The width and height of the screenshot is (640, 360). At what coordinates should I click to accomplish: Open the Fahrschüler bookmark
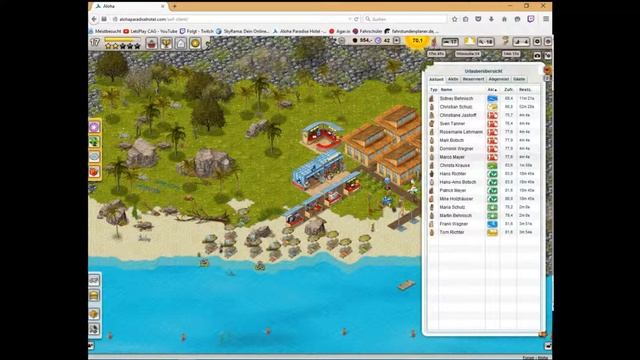point(367,31)
